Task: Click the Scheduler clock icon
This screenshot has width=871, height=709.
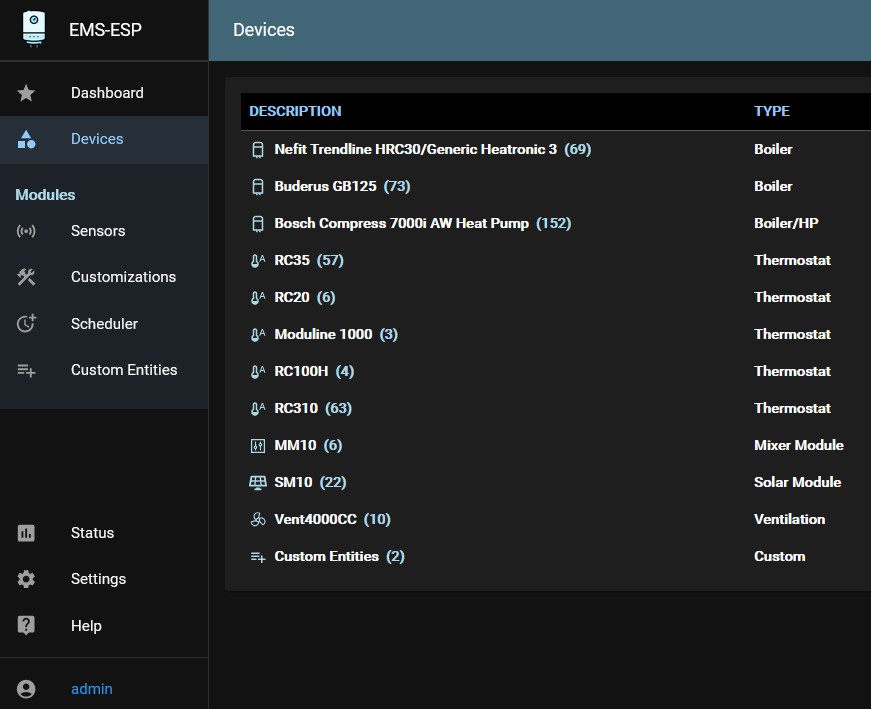Action: coord(26,323)
